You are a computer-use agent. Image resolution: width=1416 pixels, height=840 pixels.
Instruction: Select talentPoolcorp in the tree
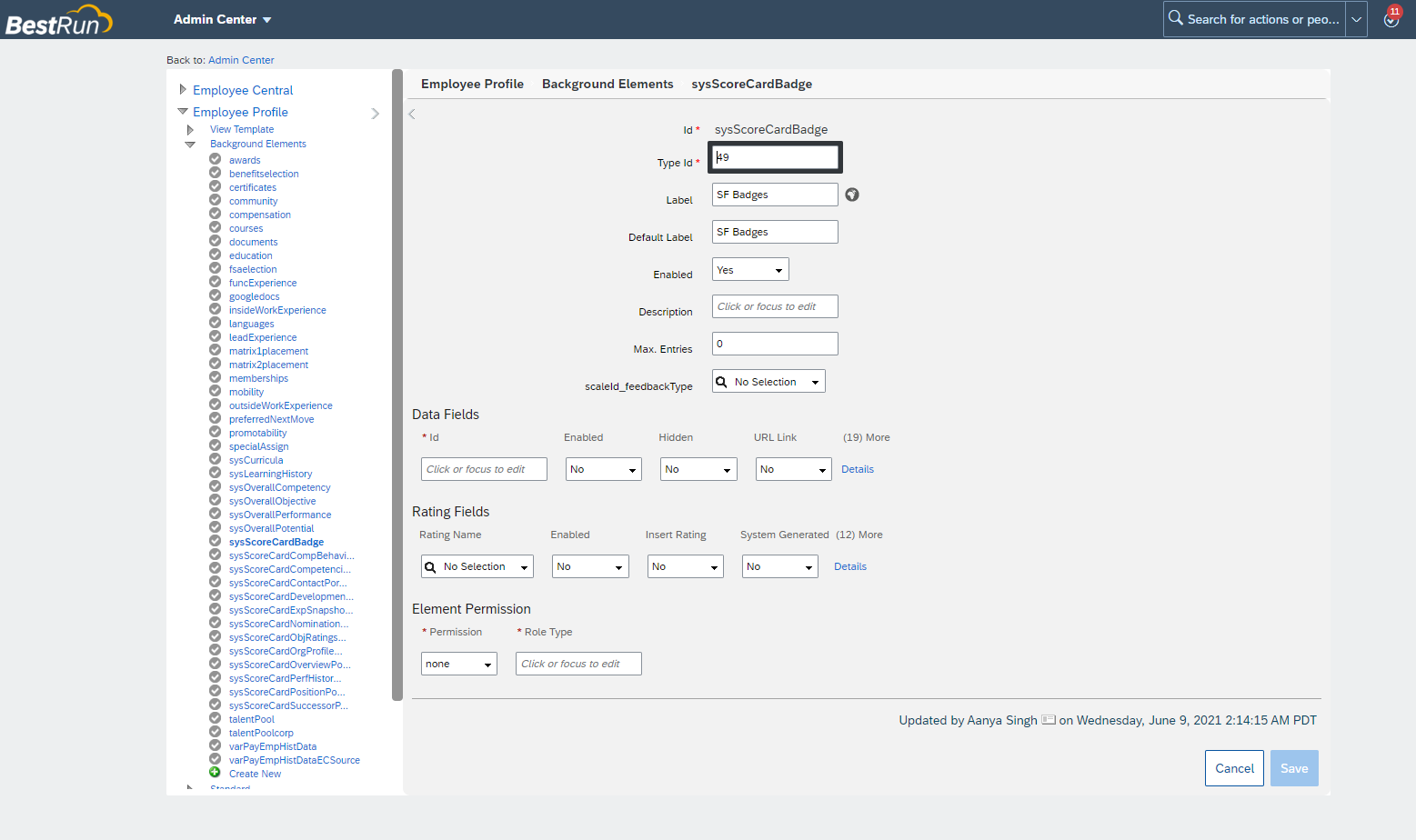[x=261, y=733]
